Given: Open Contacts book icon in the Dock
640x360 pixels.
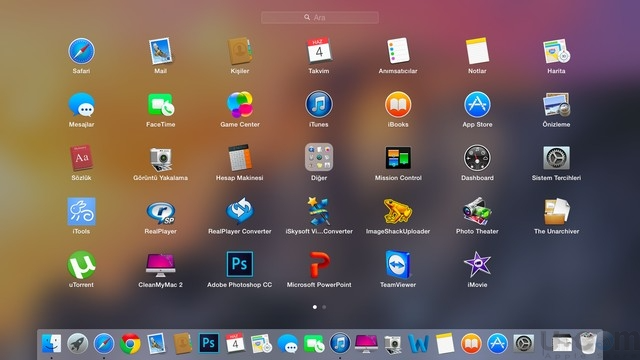Looking at the screenshot, I should pos(182,343).
